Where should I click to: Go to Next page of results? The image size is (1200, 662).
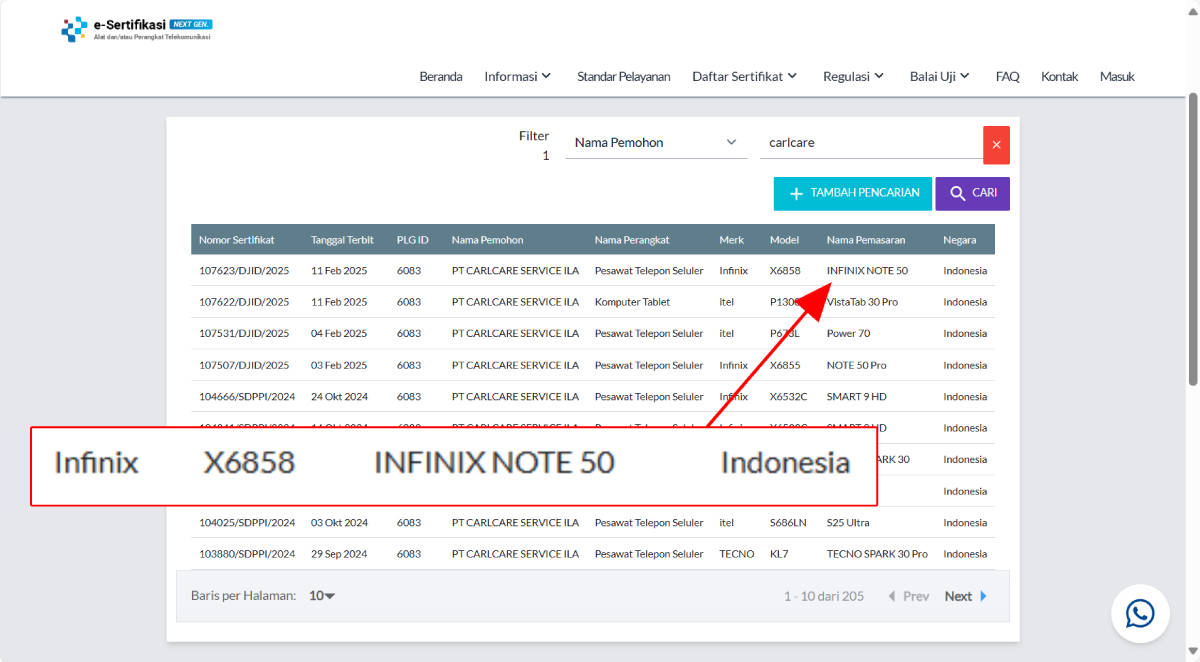[x=966, y=596]
